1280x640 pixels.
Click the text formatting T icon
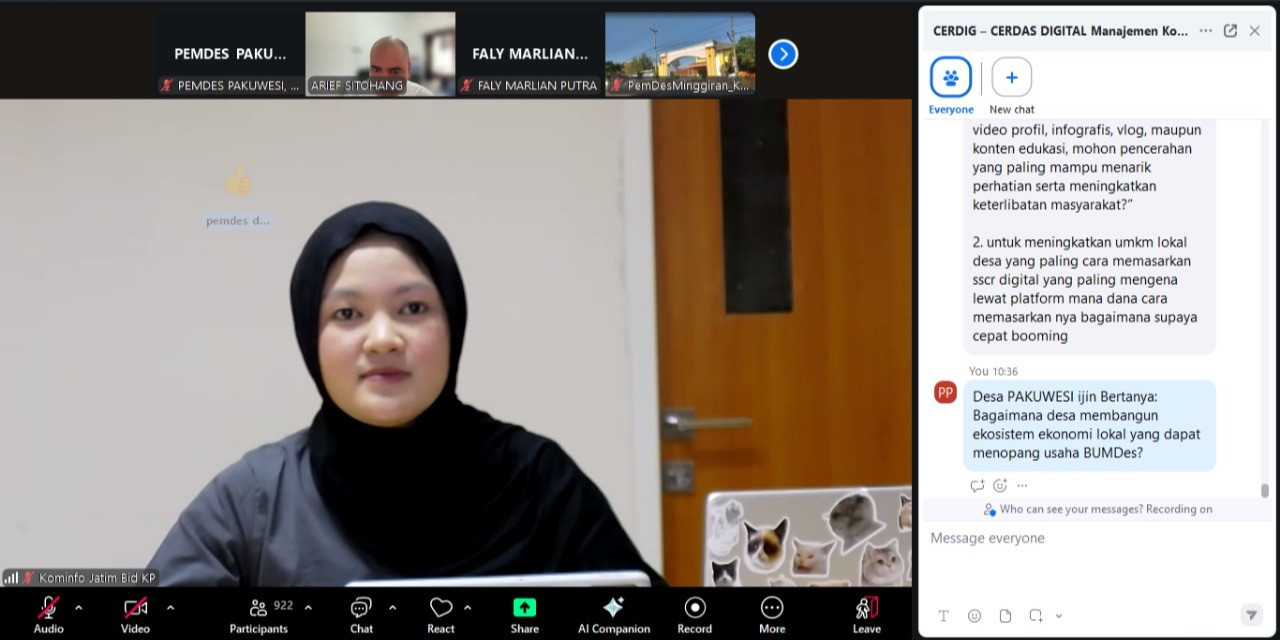(943, 616)
